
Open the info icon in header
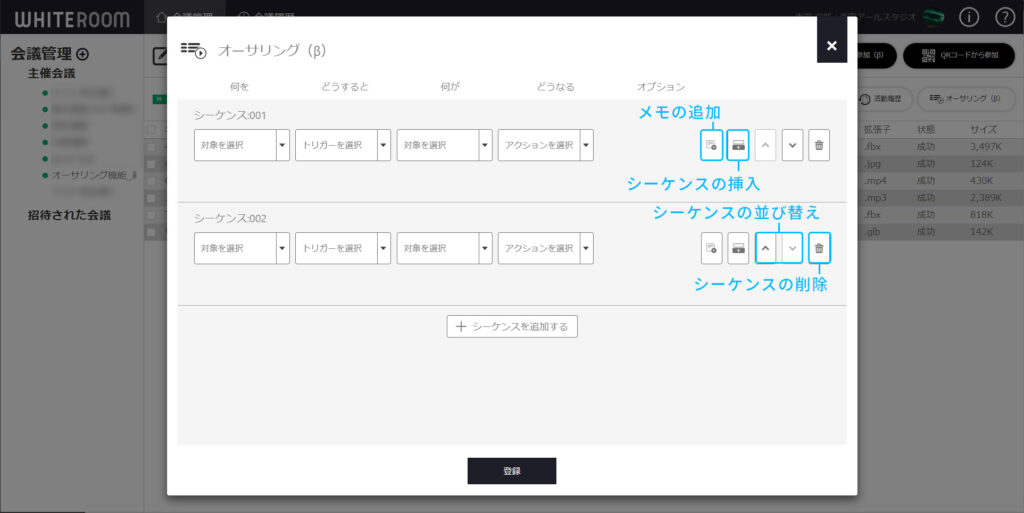tap(968, 18)
